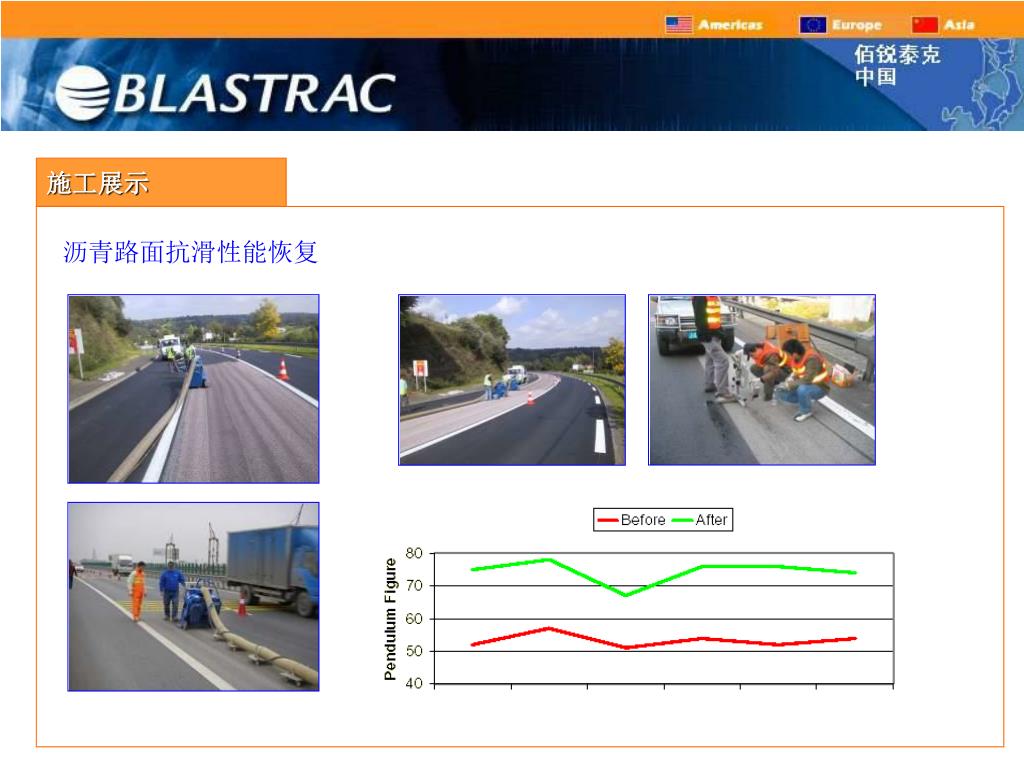This screenshot has width=1024, height=768.
Task: Open photo of workers crouching with pendulum tester
Action: pyautogui.click(x=761, y=379)
